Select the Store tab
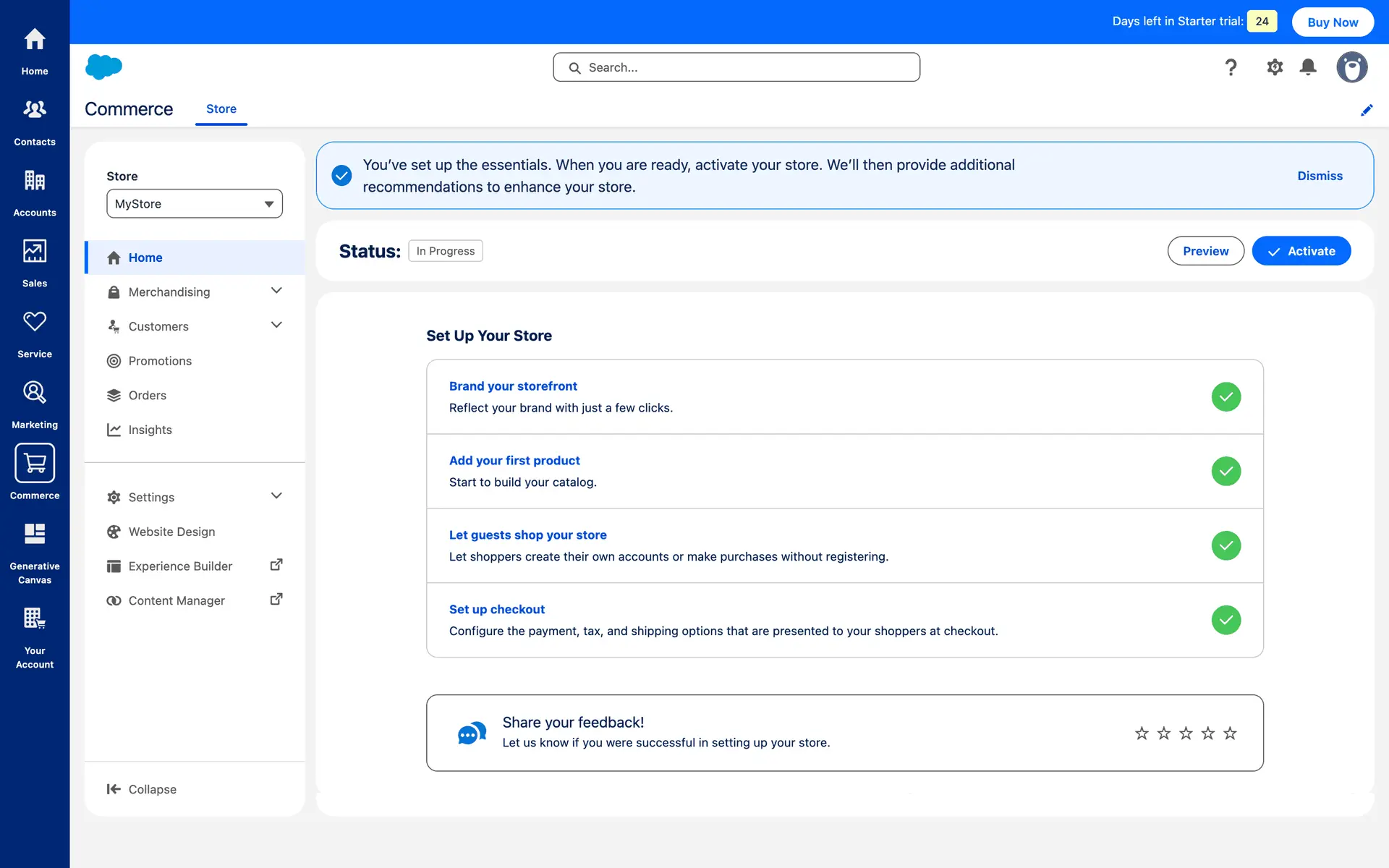Screen dimensions: 1389x868 [x=221, y=109]
